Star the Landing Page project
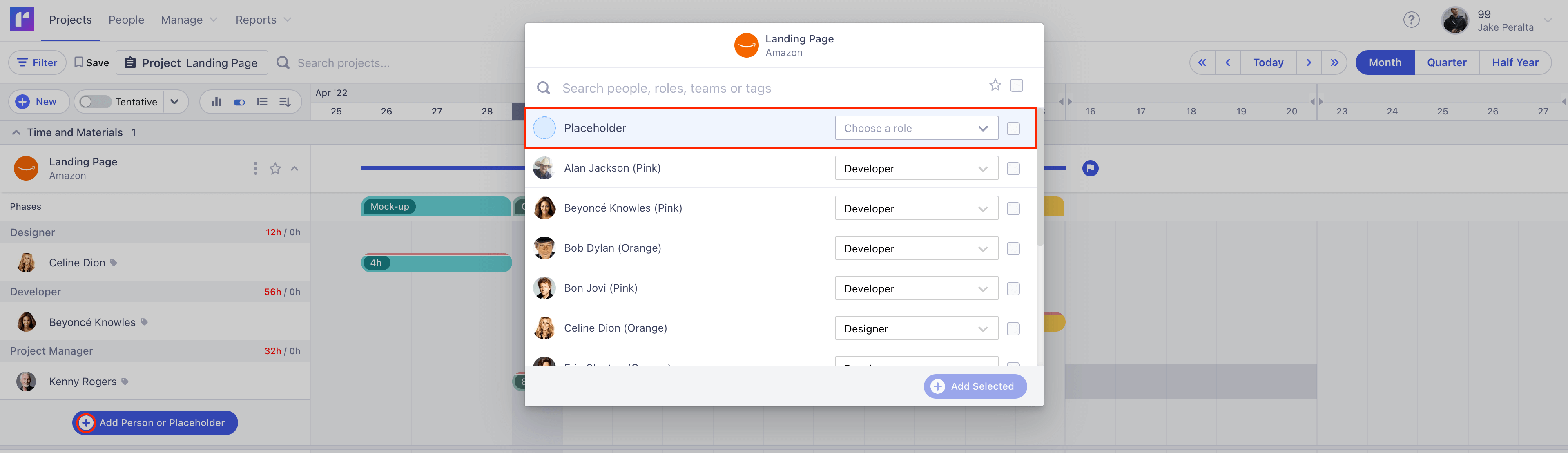The height and width of the screenshot is (453, 1568). pos(275,169)
